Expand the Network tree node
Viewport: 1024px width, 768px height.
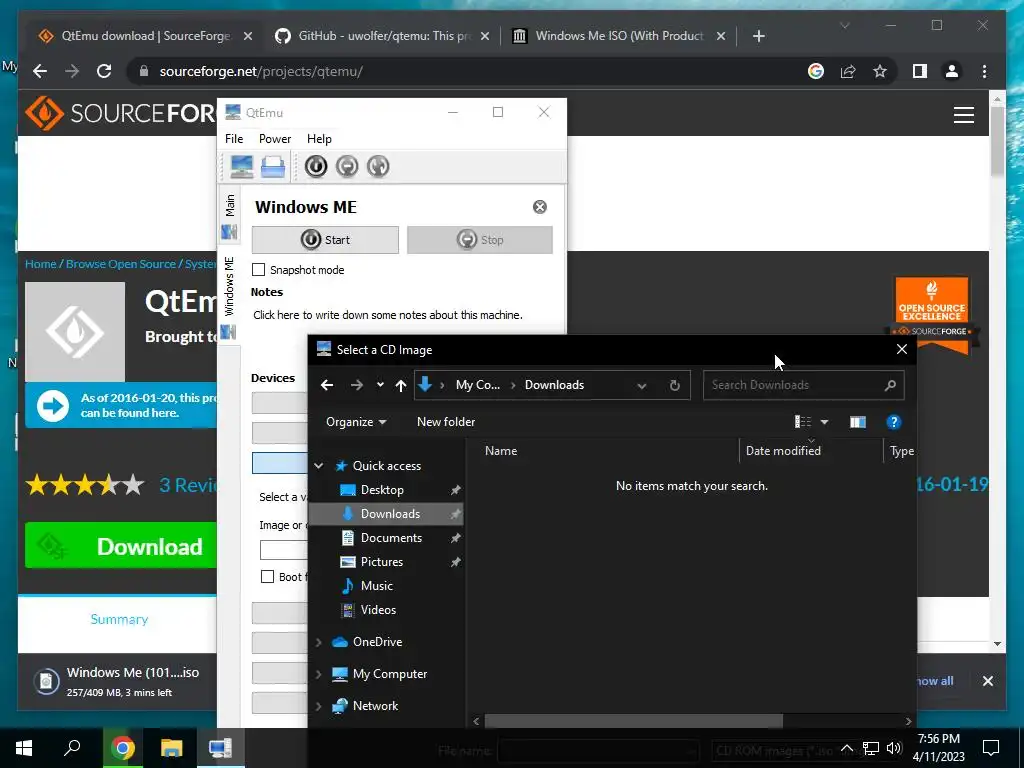[x=319, y=706]
